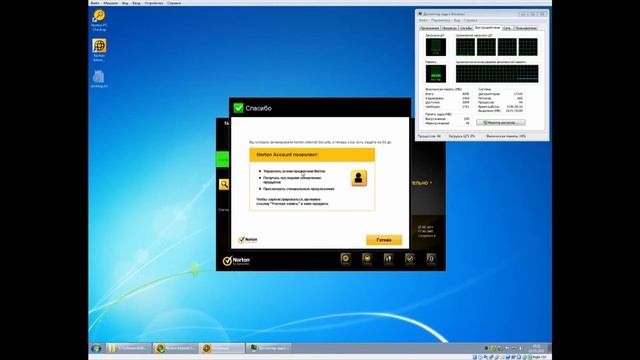Switch to Службы tab in Task Manager
Image resolution: width=640 pixels, height=360 pixels.
(466, 28)
